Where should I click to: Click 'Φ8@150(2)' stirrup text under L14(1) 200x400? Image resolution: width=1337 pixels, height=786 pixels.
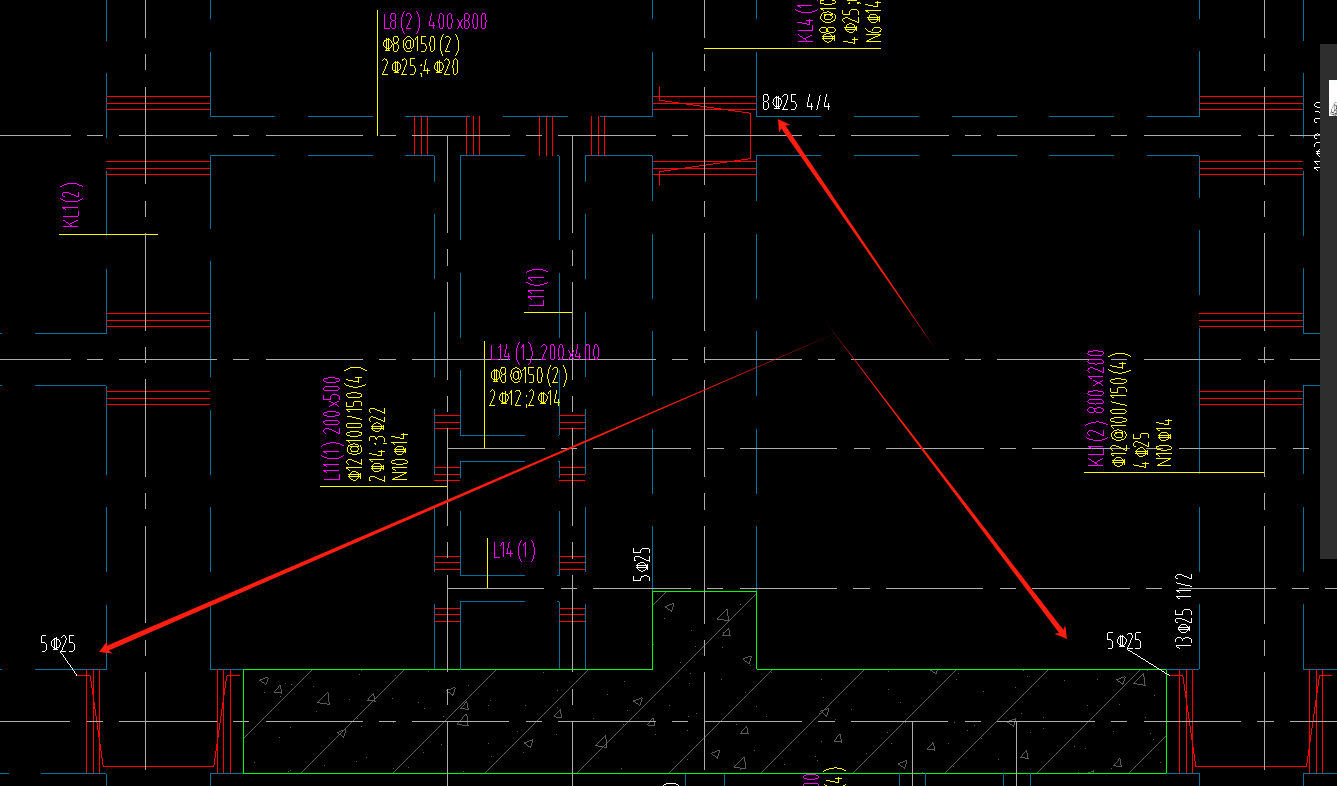pos(529,375)
